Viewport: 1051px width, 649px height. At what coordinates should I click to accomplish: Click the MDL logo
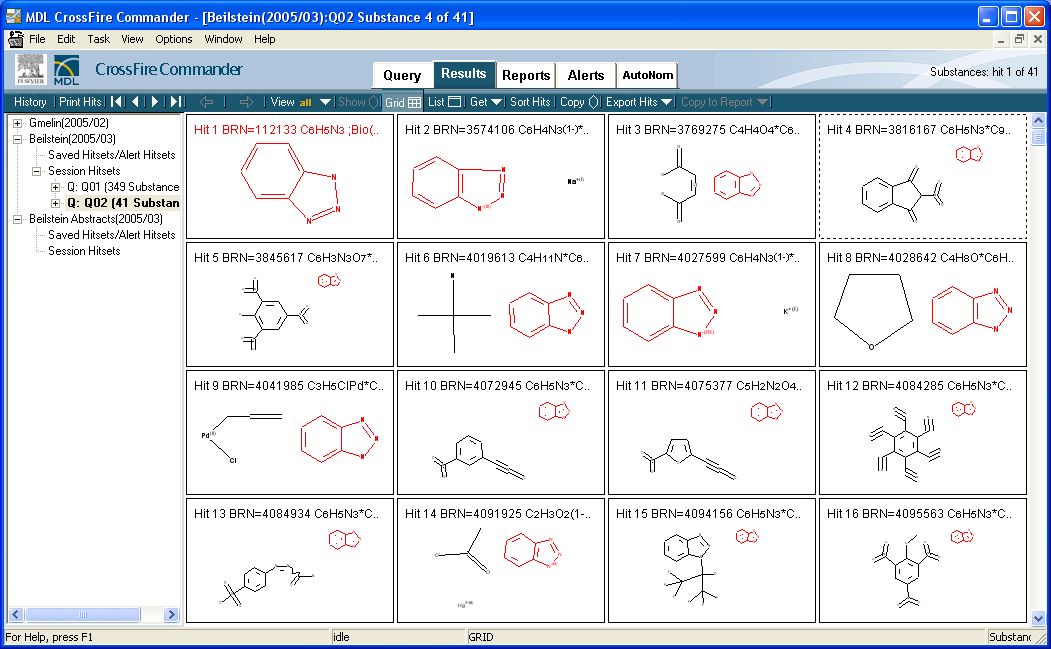[66, 70]
